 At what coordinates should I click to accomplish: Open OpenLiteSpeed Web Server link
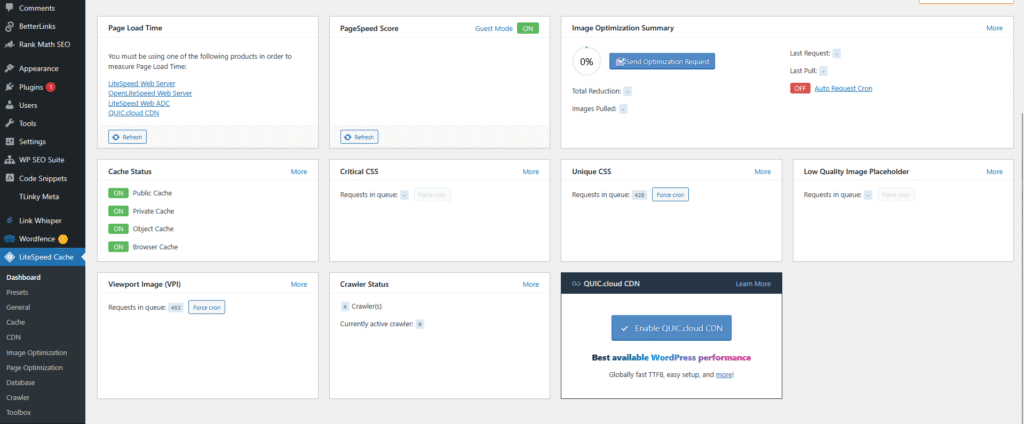(x=150, y=93)
